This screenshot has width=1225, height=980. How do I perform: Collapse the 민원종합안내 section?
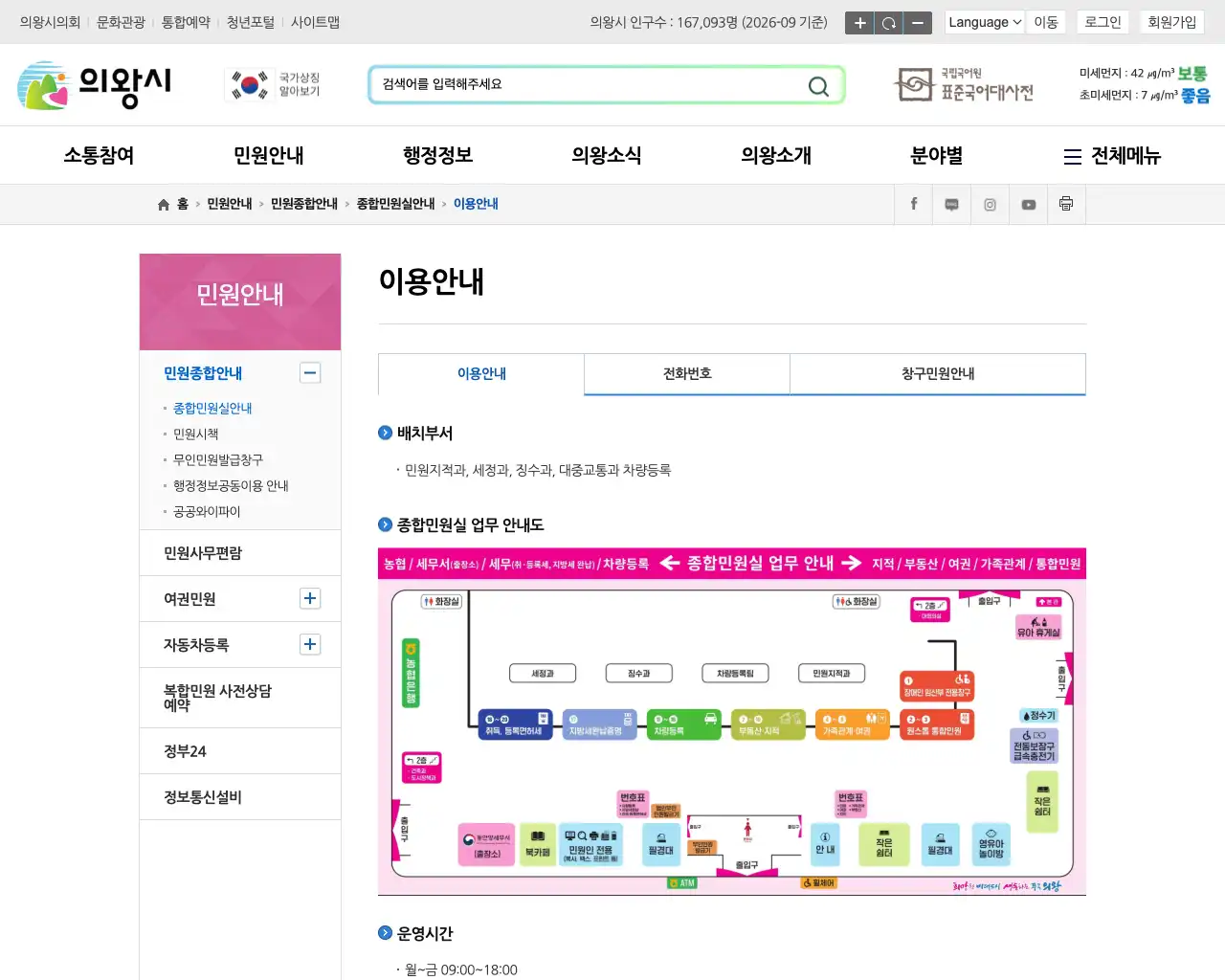pos(310,373)
